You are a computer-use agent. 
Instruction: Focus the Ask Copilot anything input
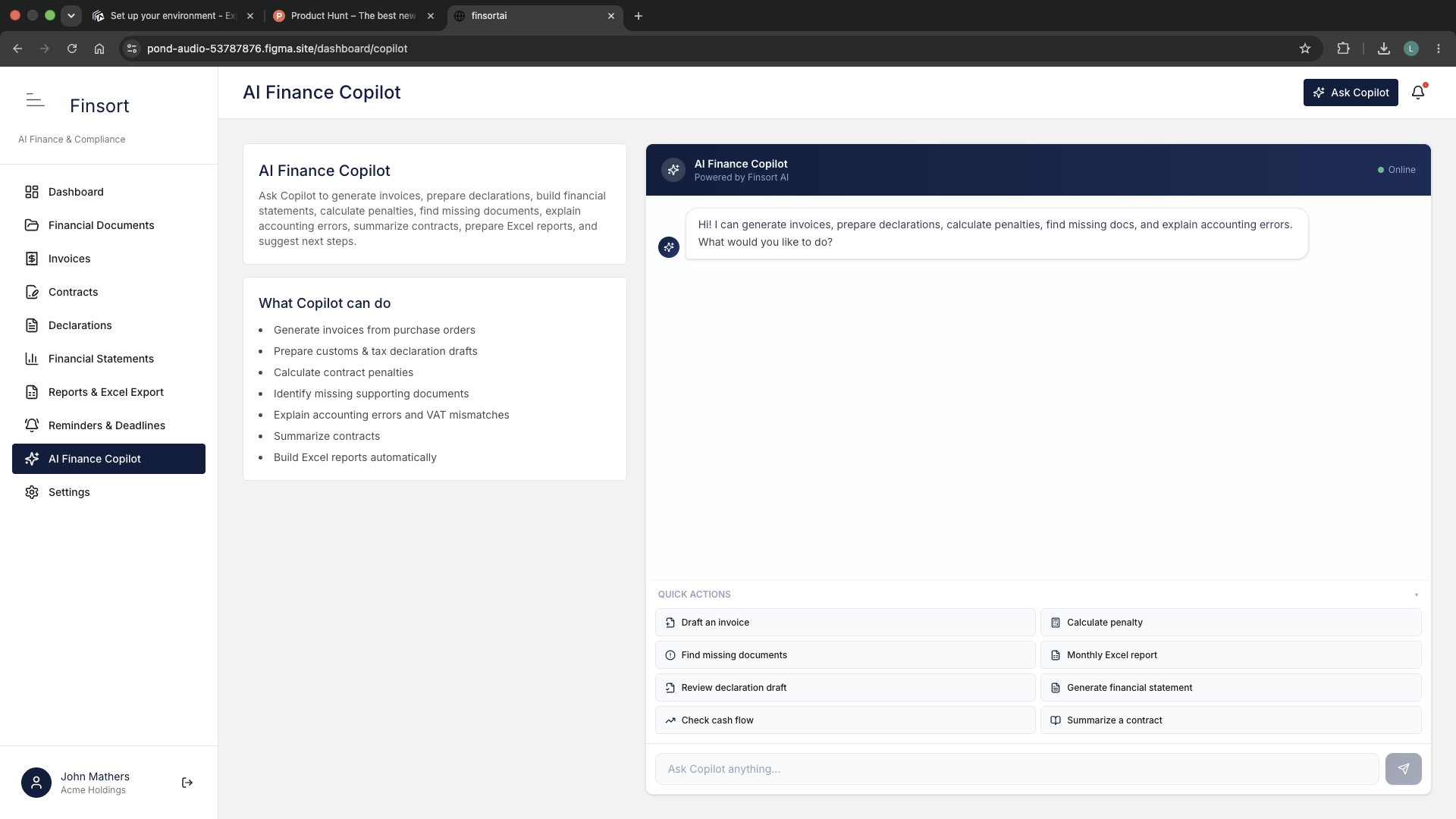point(1017,769)
